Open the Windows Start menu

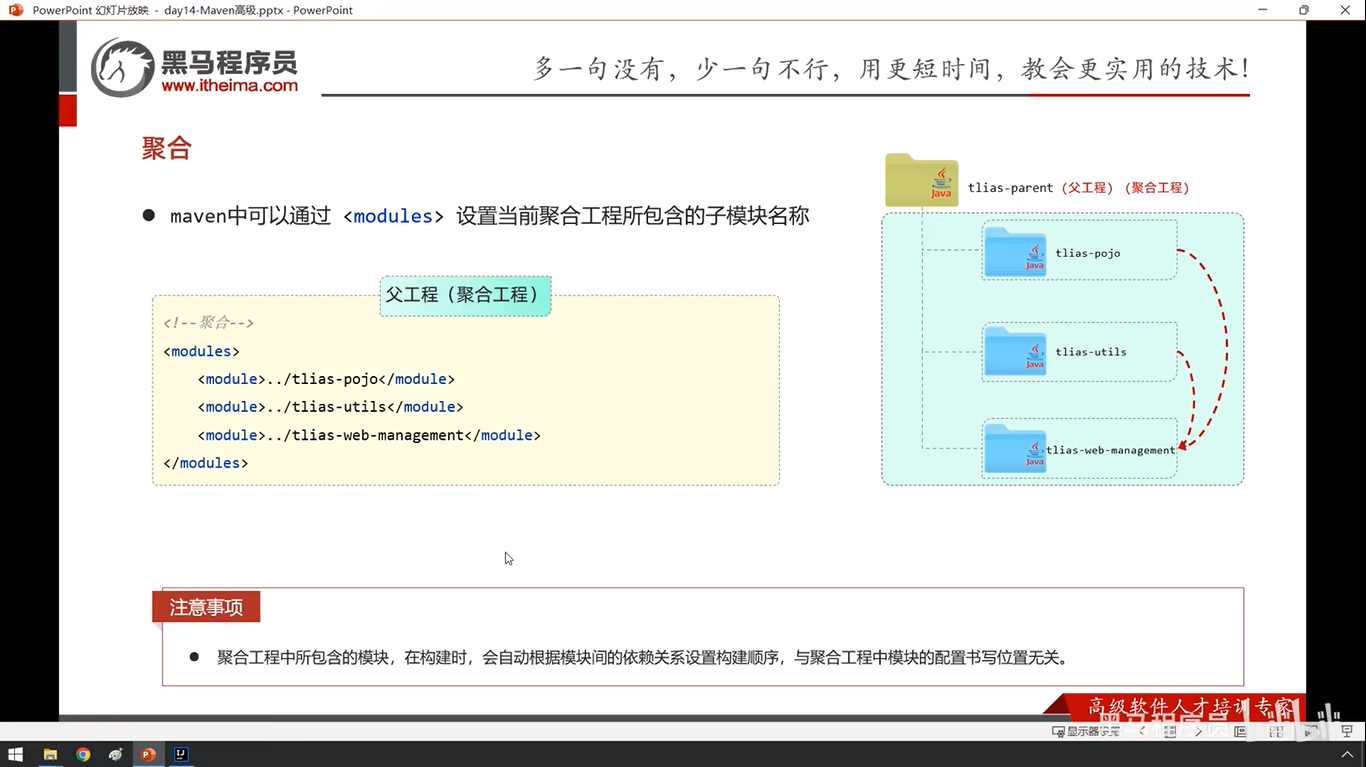[16, 755]
